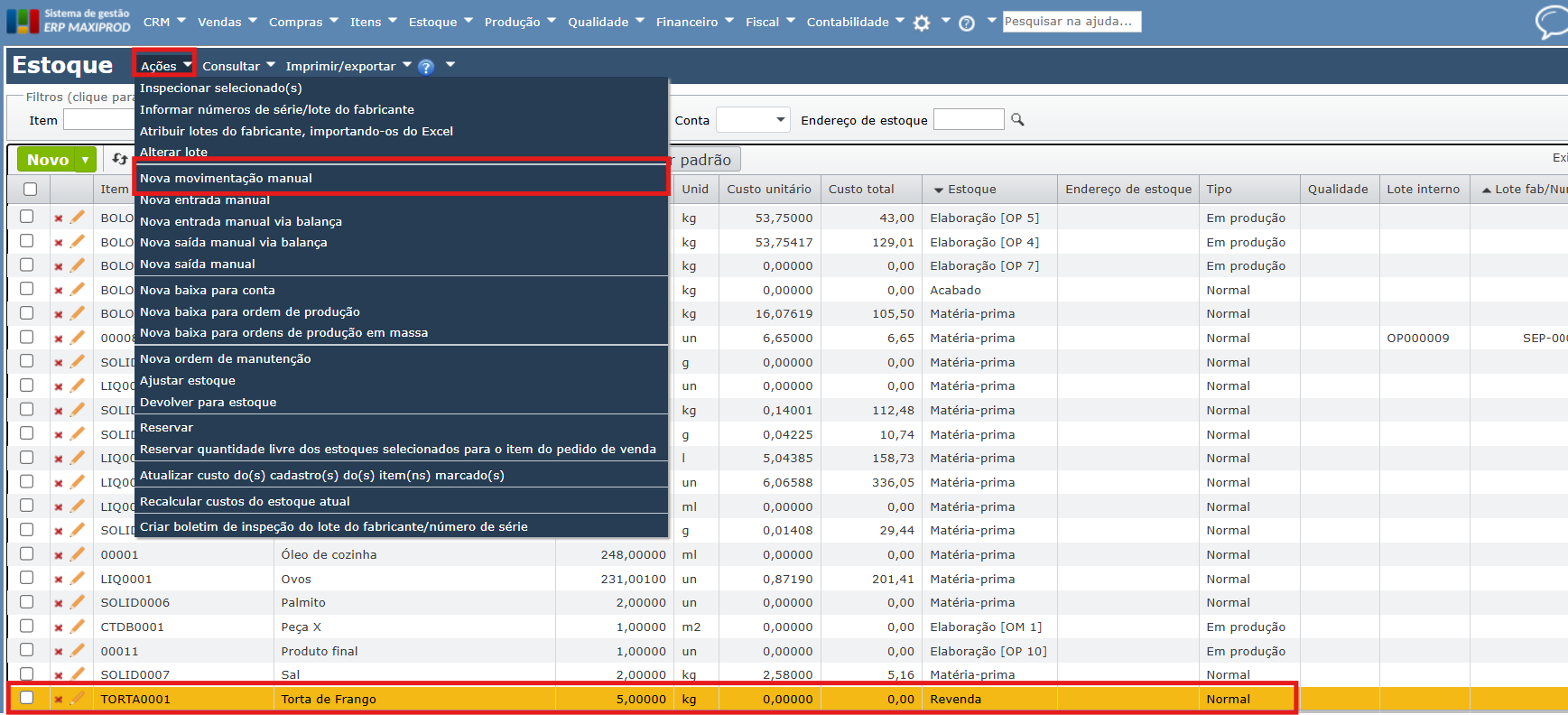The height and width of the screenshot is (715, 1568).
Task: Click the pencil edit icon for Sal row
Action: pyautogui.click(x=78, y=674)
